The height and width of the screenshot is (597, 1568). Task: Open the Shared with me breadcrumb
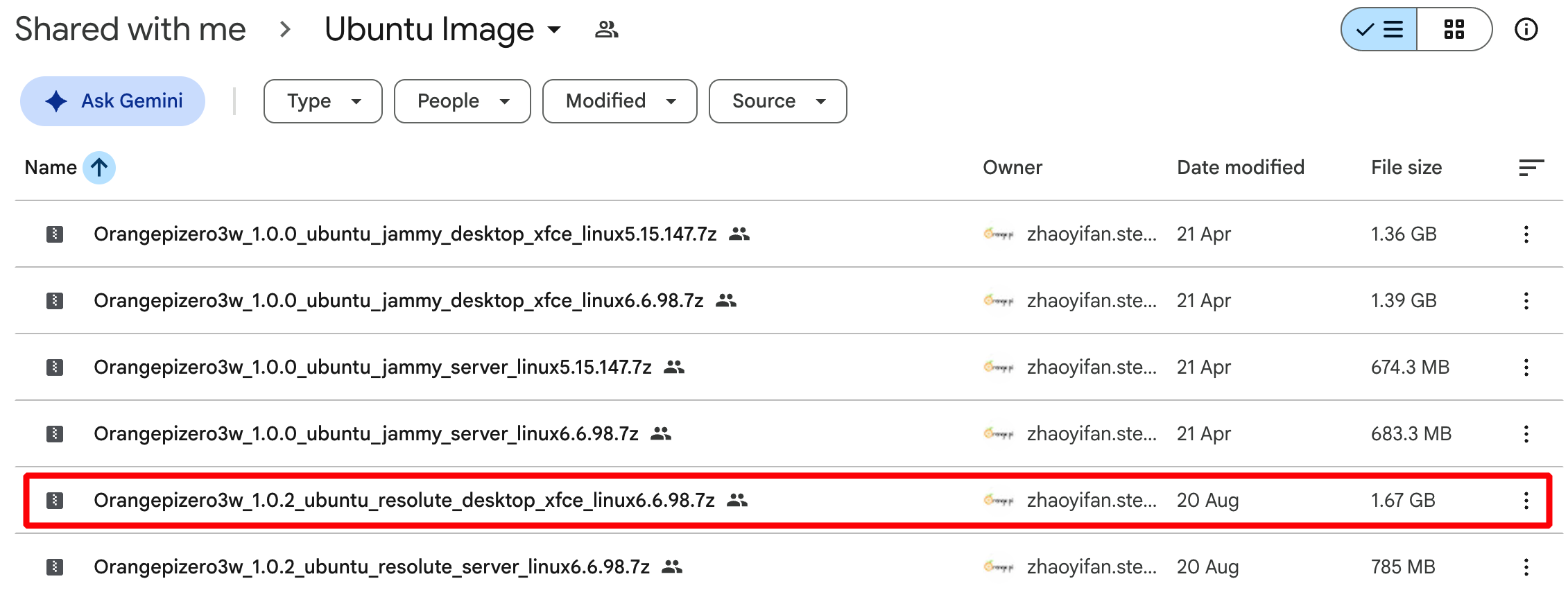(130, 29)
